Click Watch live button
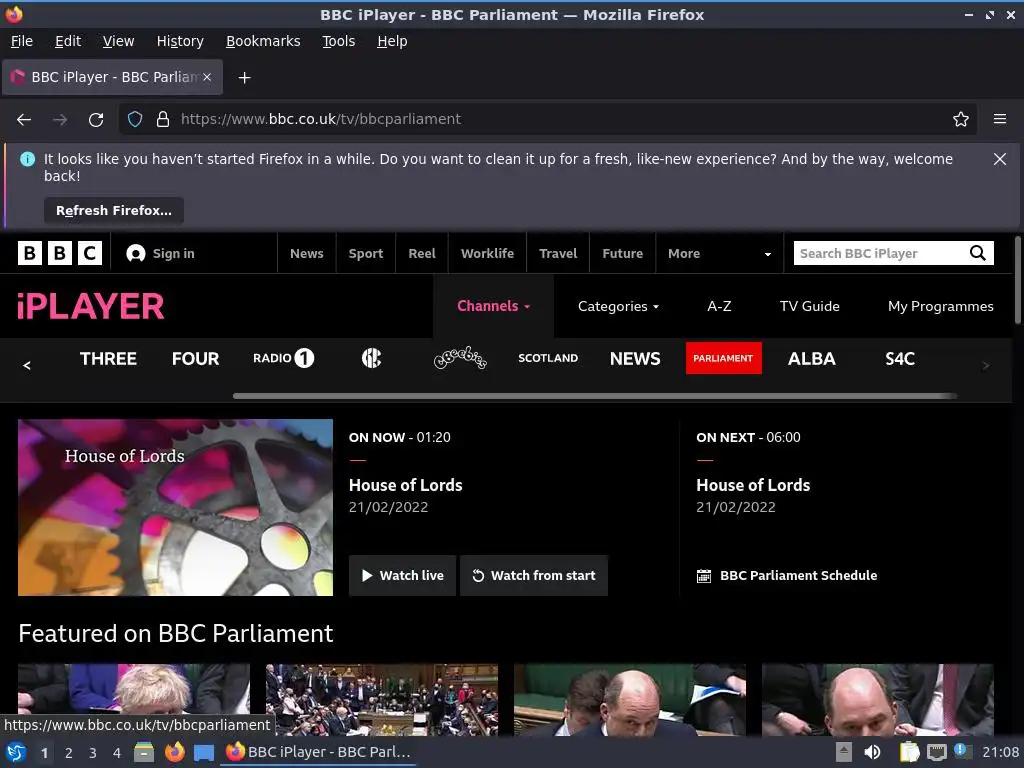The width and height of the screenshot is (1024, 768). point(402,575)
